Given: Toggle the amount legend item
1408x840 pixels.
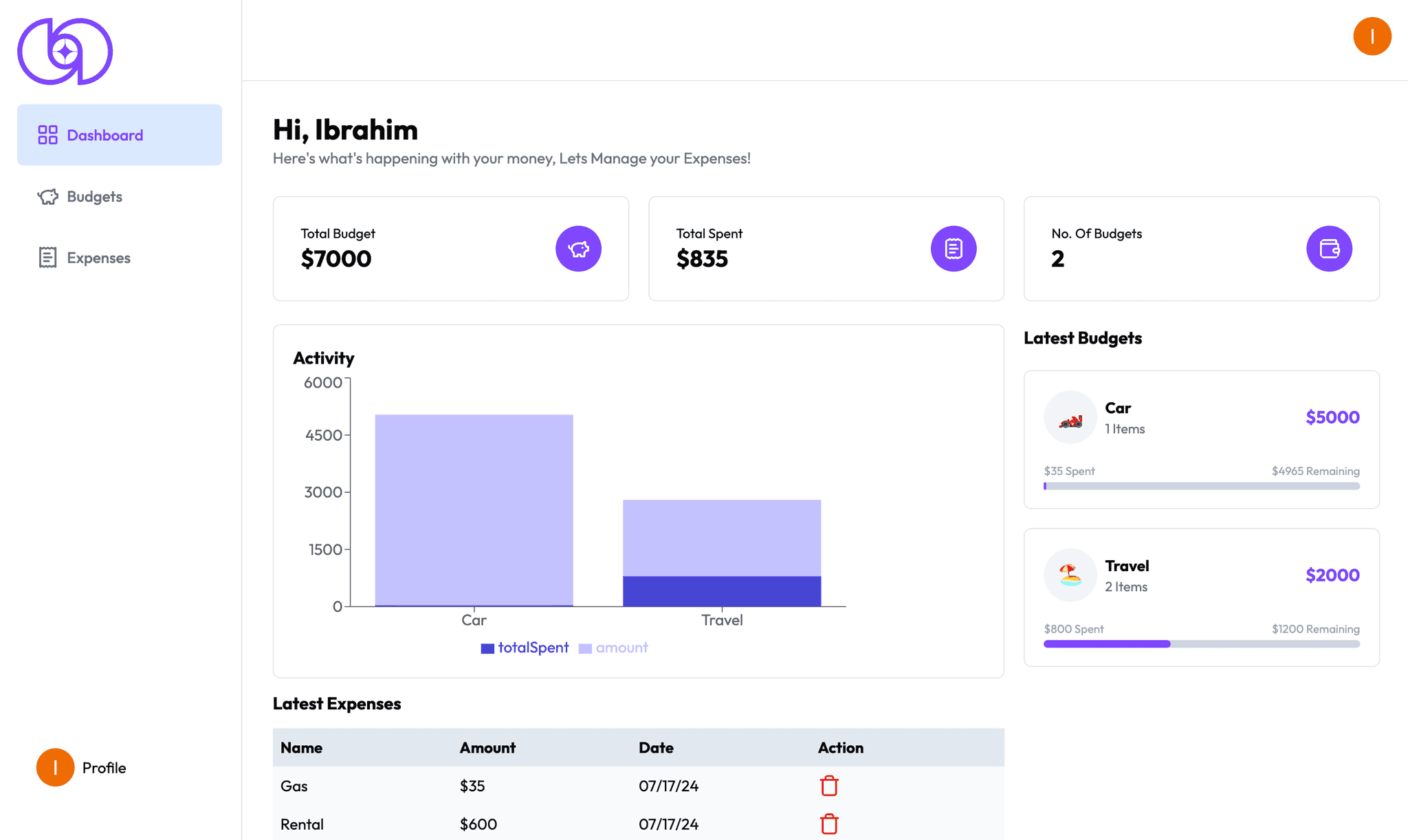Looking at the screenshot, I should pos(613,648).
